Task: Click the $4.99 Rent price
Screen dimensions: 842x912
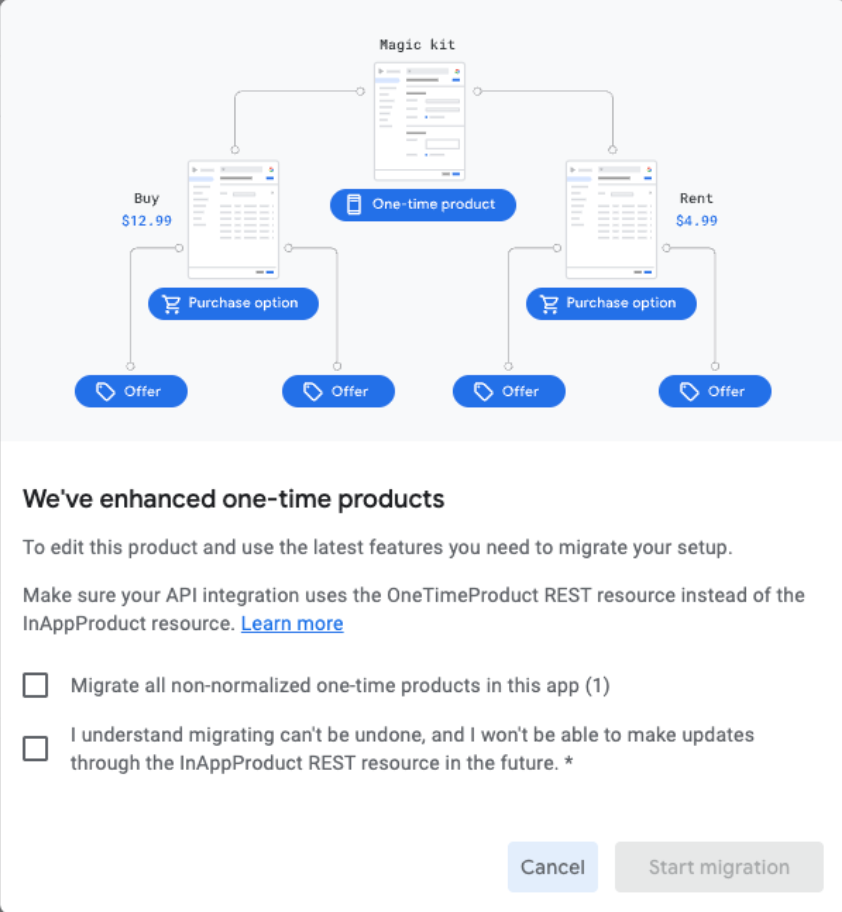Action: click(x=697, y=221)
